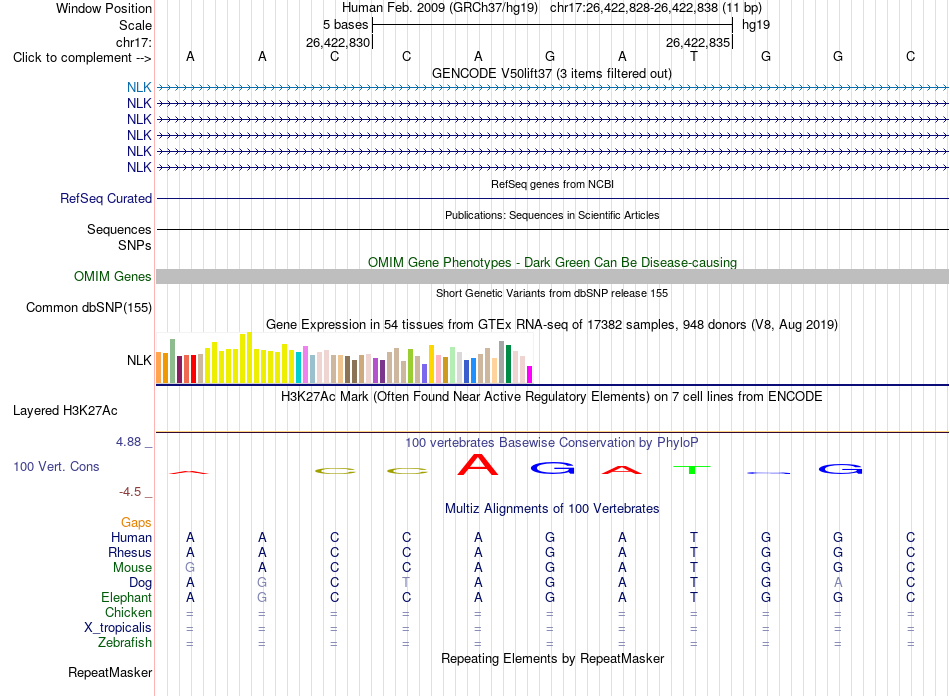Click the OMIM Gene Phenotypes green title
Image resolution: width=950 pixels, height=696 pixels.
coord(552,262)
